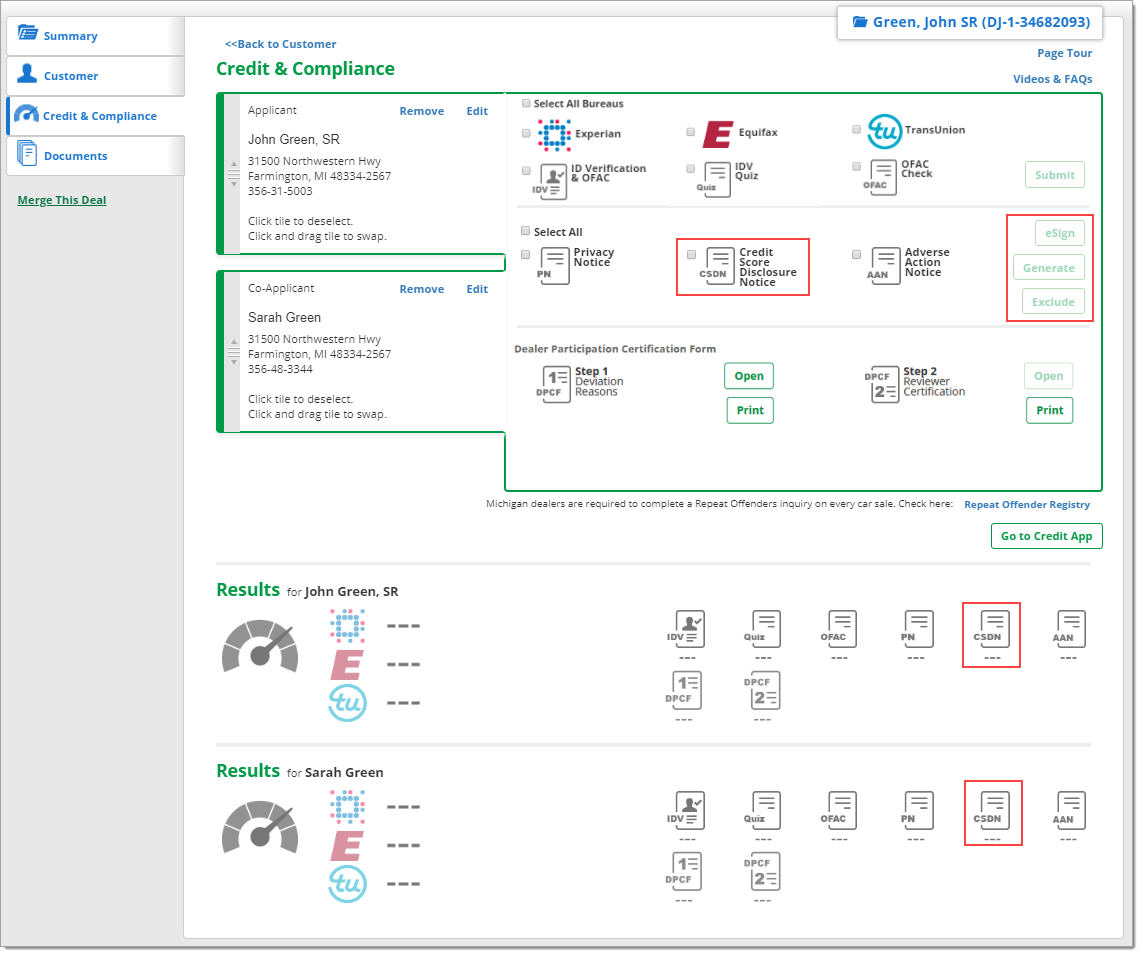The width and height of the screenshot is (1140, 954).
Task: Start the Page Tour
Action: tap(1064, 53)
